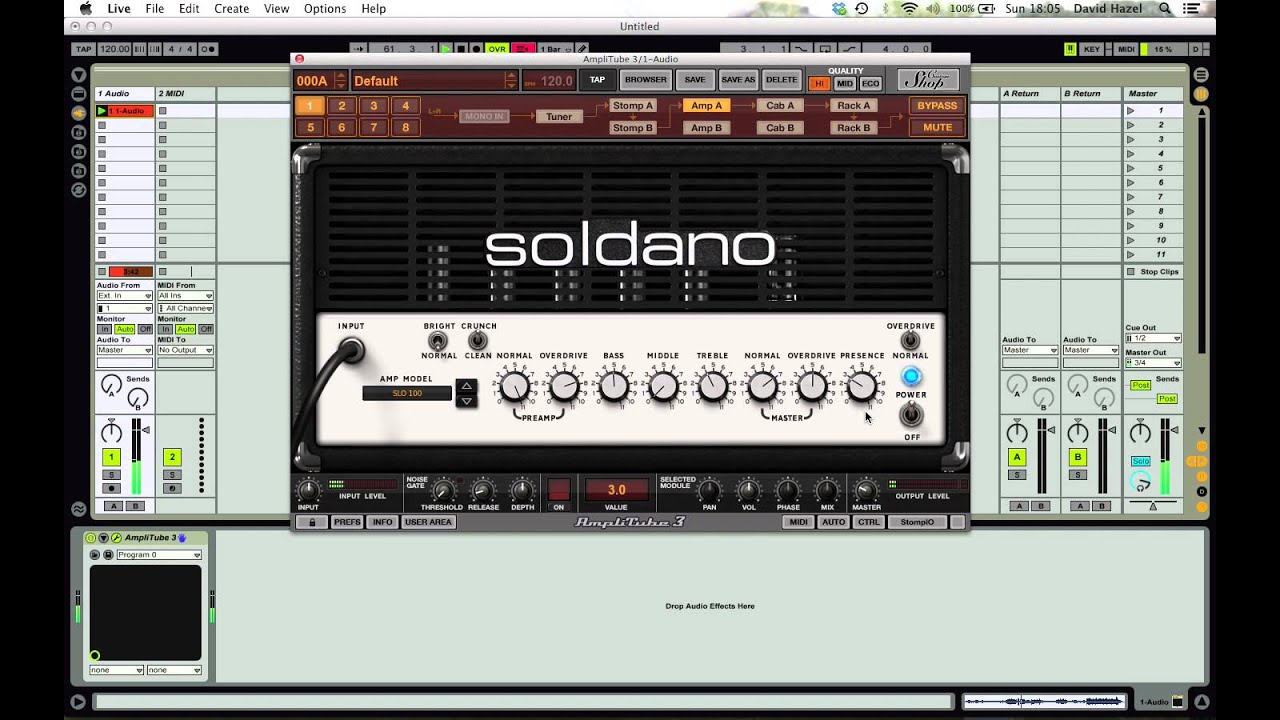1280x720 pixels.
Task: Turn the Bass knob on the amp
Action: pyautogui.click(x=613, y=386)
